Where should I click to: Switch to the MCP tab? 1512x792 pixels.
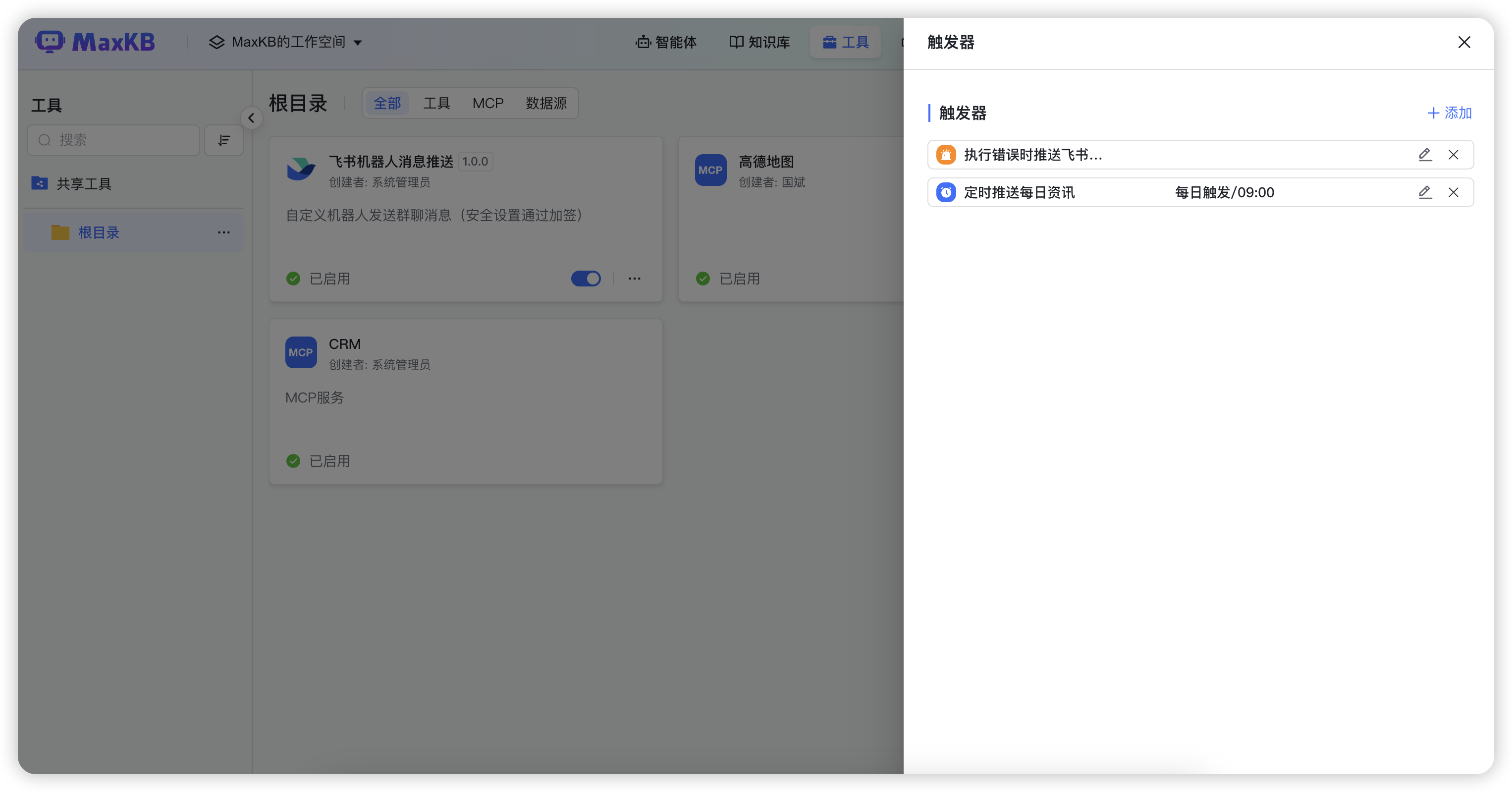tap(488, 103)
